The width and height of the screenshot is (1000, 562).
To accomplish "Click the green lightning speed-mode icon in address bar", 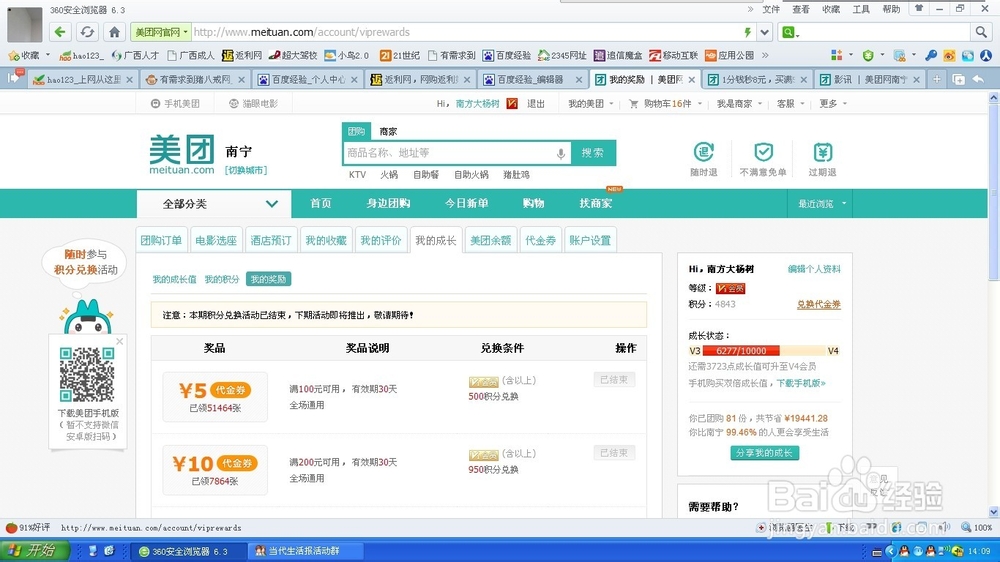I will point(747,32).
